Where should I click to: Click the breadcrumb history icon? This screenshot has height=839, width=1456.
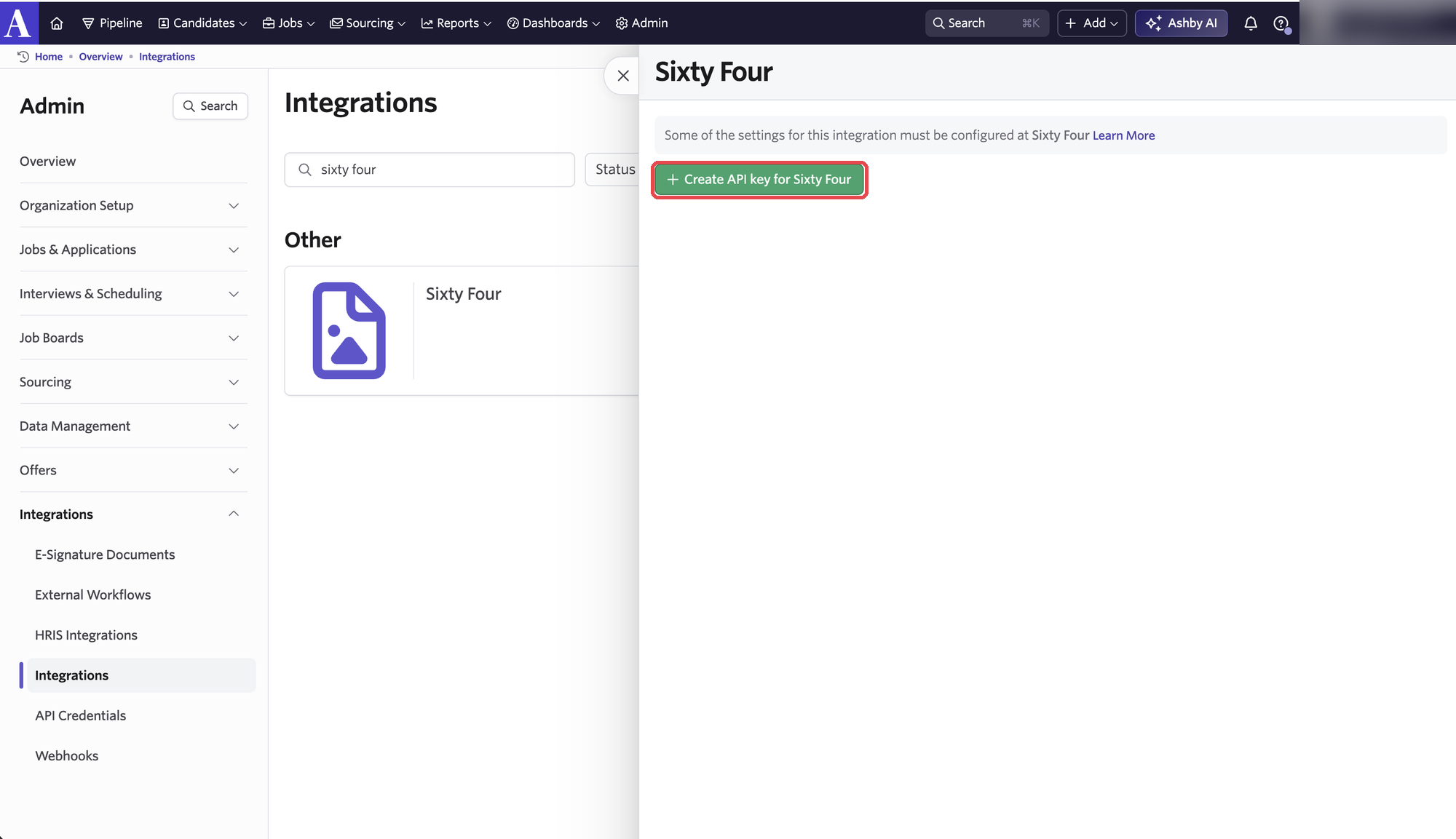tap(23, 57)
